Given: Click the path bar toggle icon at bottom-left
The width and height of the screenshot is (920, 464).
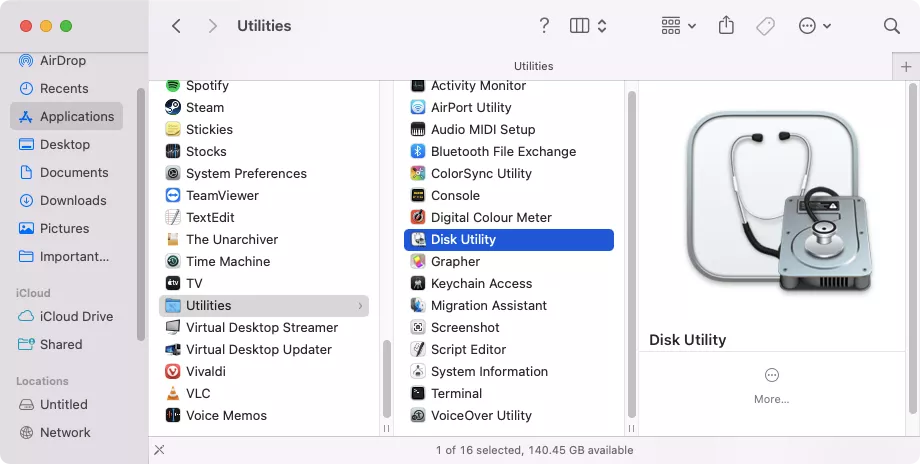Looking at the screenshot, I should pyautogui.click(x=159, y=450).
